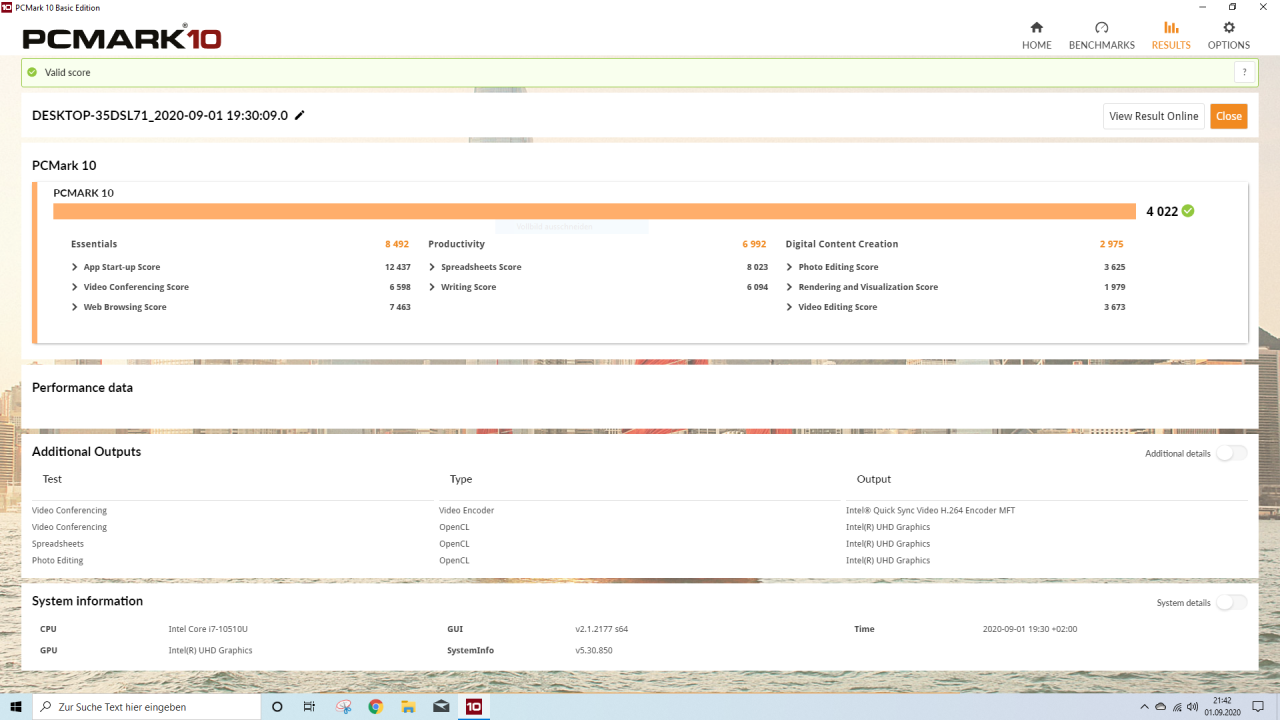The height and width of the screenshot is (720, 1280).
Task: Click the PCMark 10 overall score bar
Action: 594,211
